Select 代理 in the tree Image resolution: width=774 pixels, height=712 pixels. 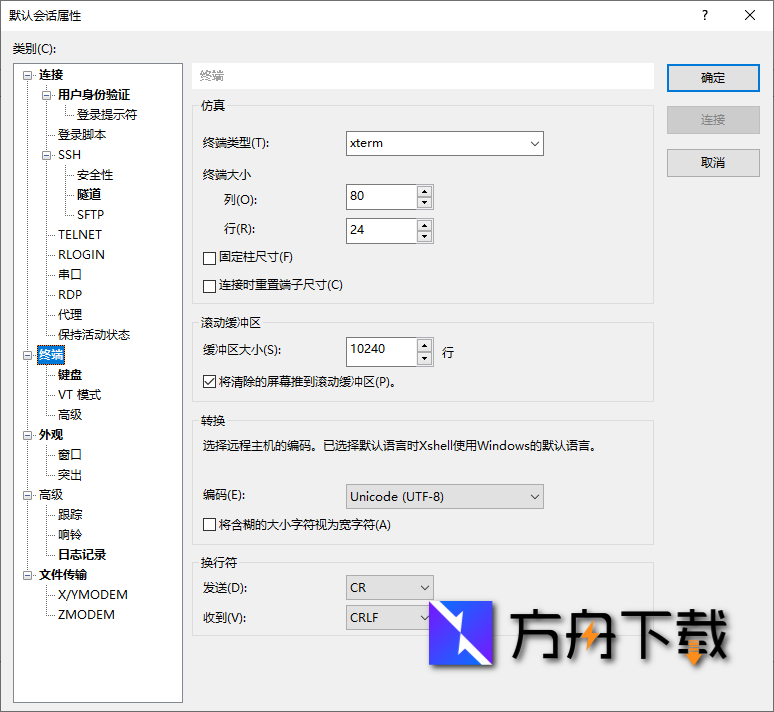click(70, 315)
